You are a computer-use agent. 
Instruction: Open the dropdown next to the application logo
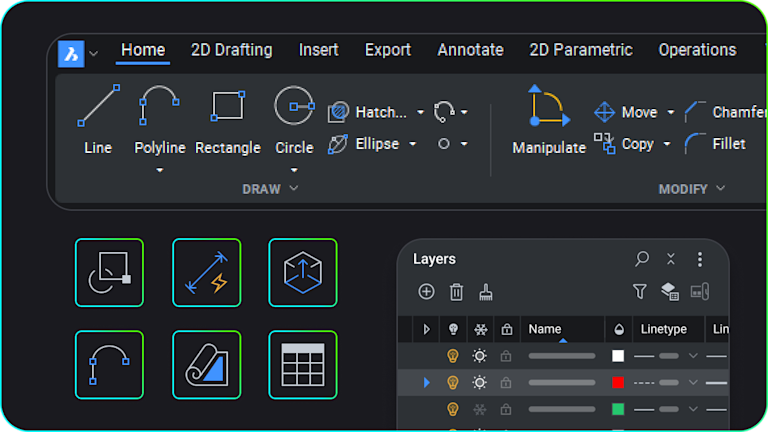94,53
